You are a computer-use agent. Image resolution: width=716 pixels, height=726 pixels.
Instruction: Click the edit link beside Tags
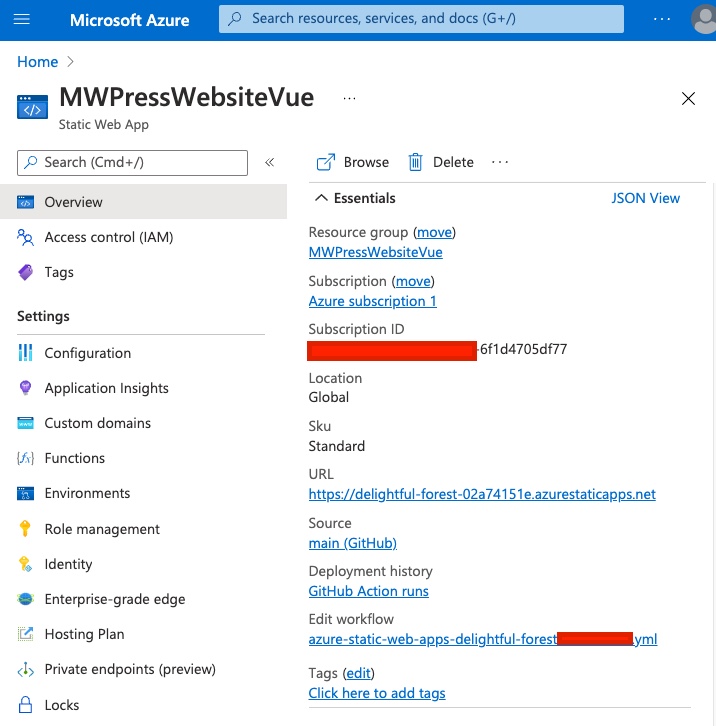(358, 673)
